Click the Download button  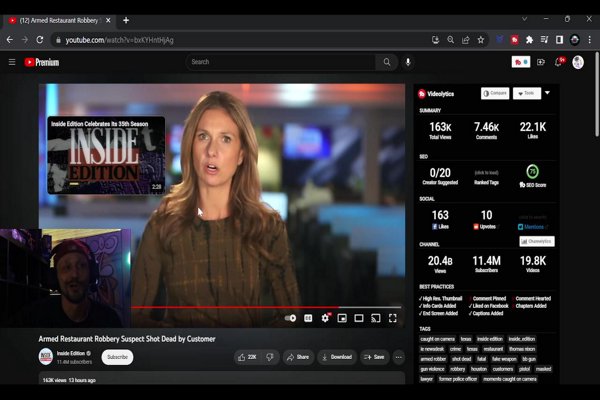(x=337, y=357)
